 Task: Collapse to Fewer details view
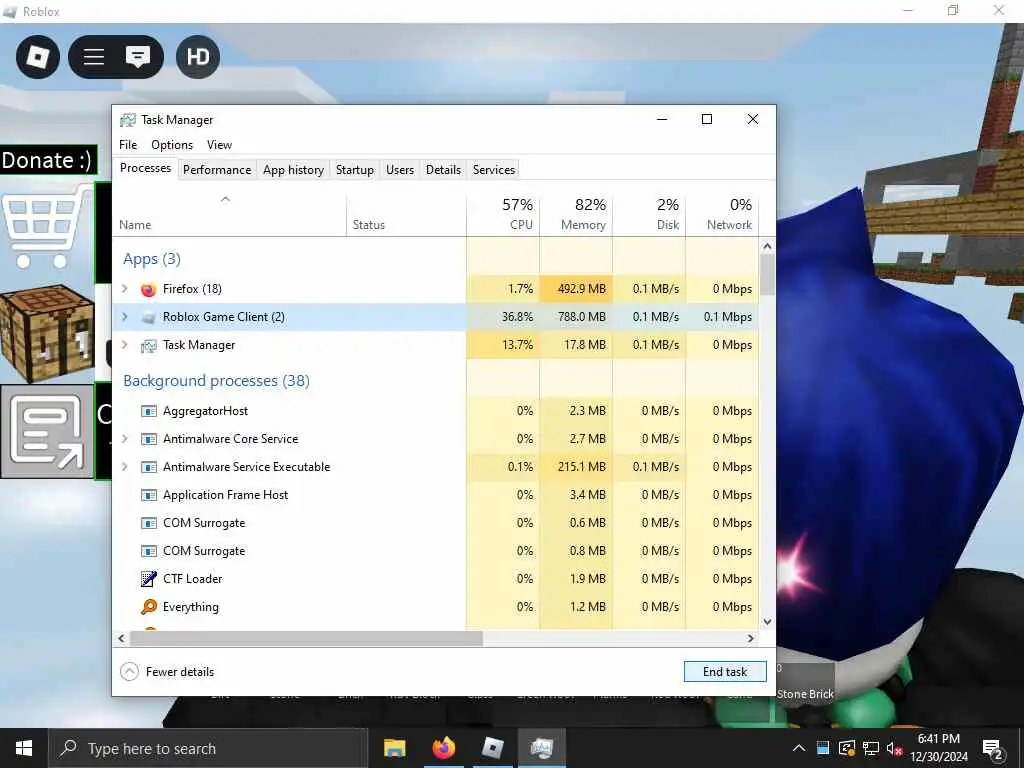pyautogui.click(x=167, y=671)
